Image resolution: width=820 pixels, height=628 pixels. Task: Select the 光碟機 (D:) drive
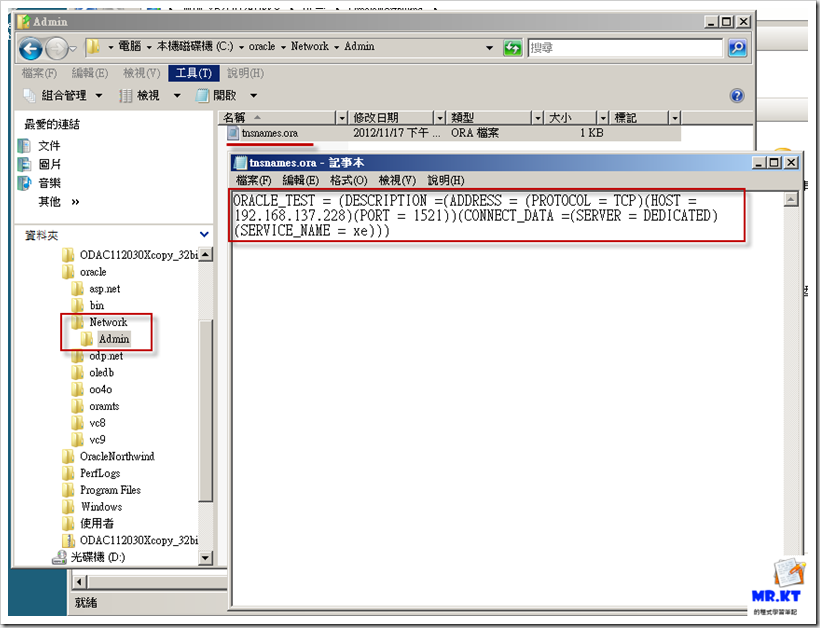[97, 557]
